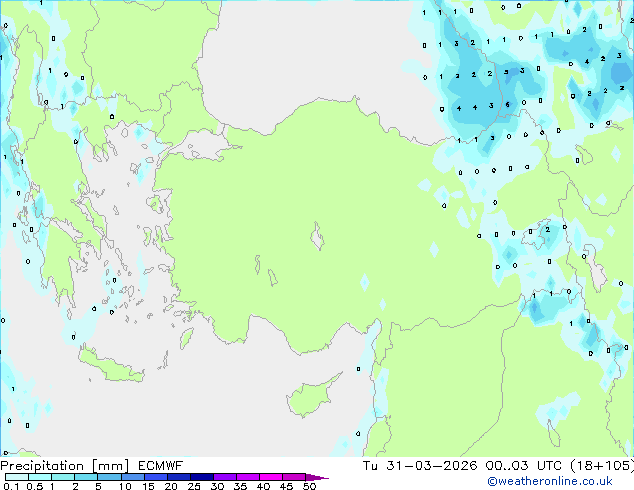Click the "20" legend scale label
Screen dimensions: 634x490
tap(171, 486)
